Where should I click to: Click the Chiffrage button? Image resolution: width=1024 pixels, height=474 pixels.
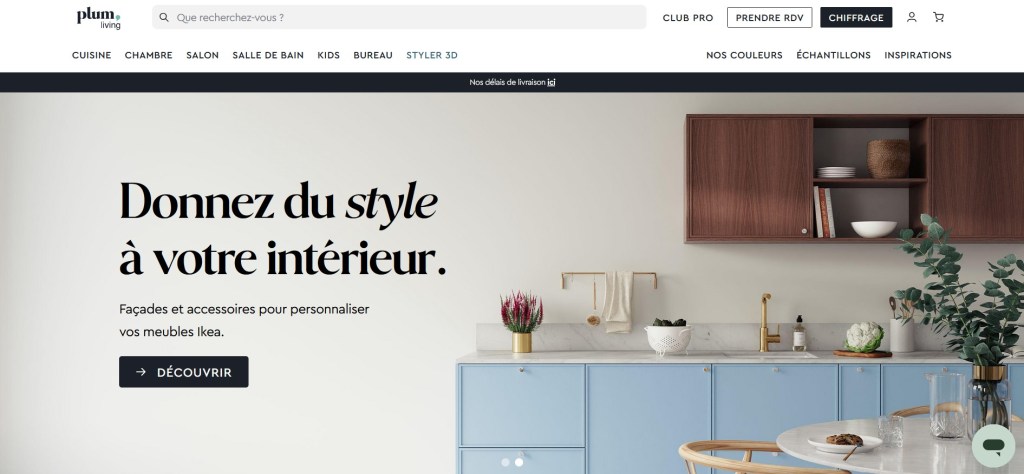856,18
